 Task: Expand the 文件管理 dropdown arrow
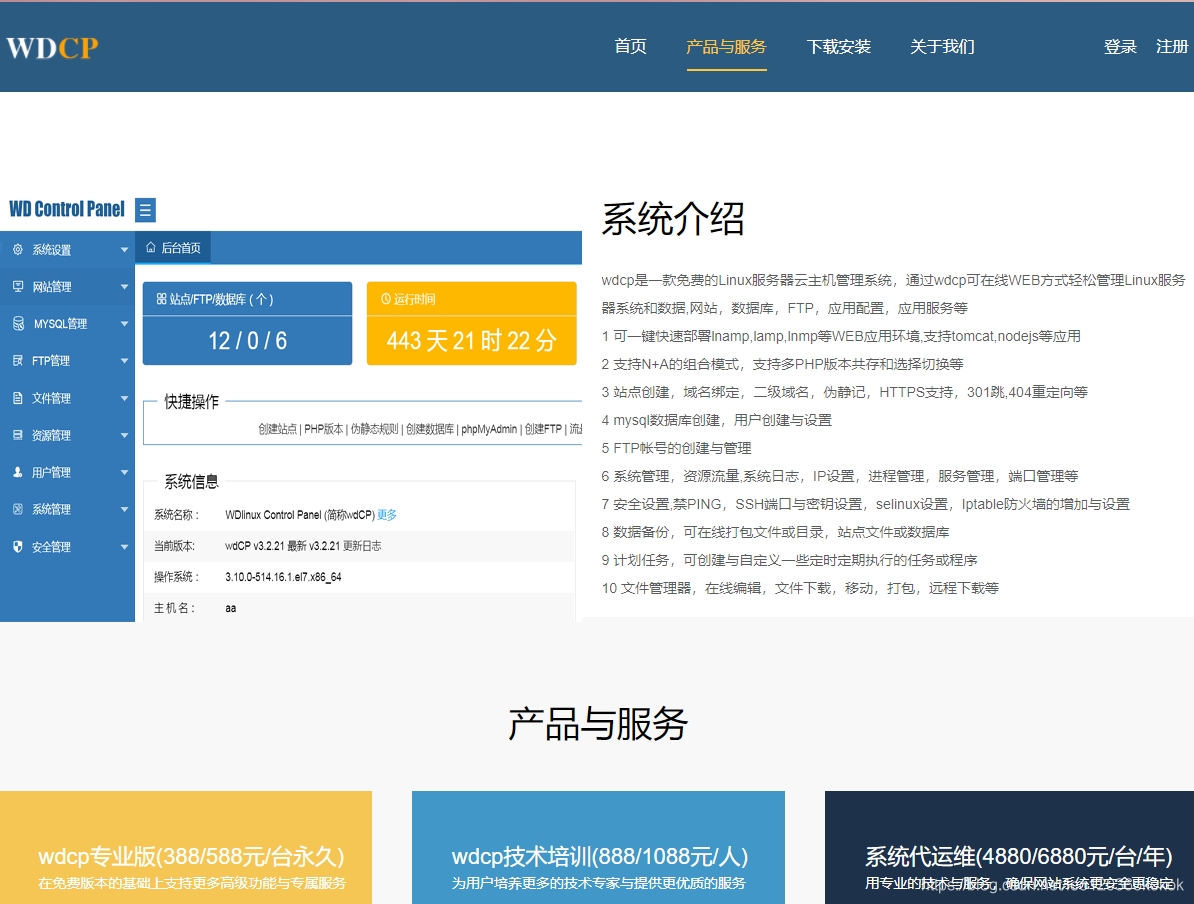pyautogui.click(x=124, y=398)
